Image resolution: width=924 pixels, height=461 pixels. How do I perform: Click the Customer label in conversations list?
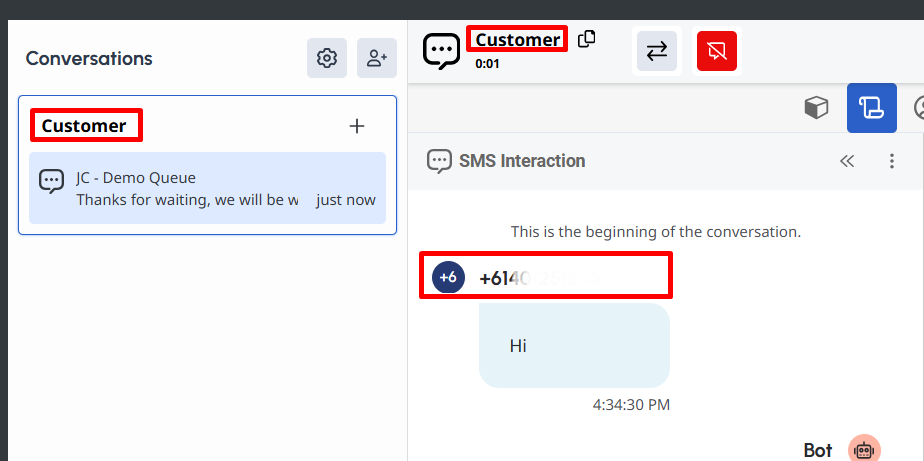pos(85,126)
